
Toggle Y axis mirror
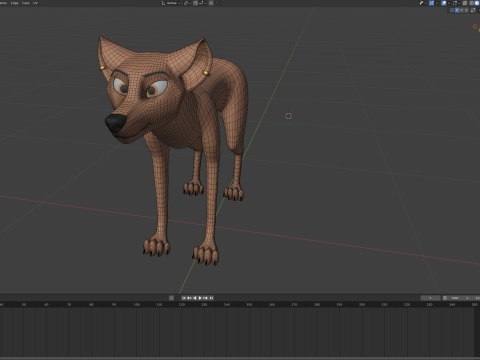click(462, 10)
